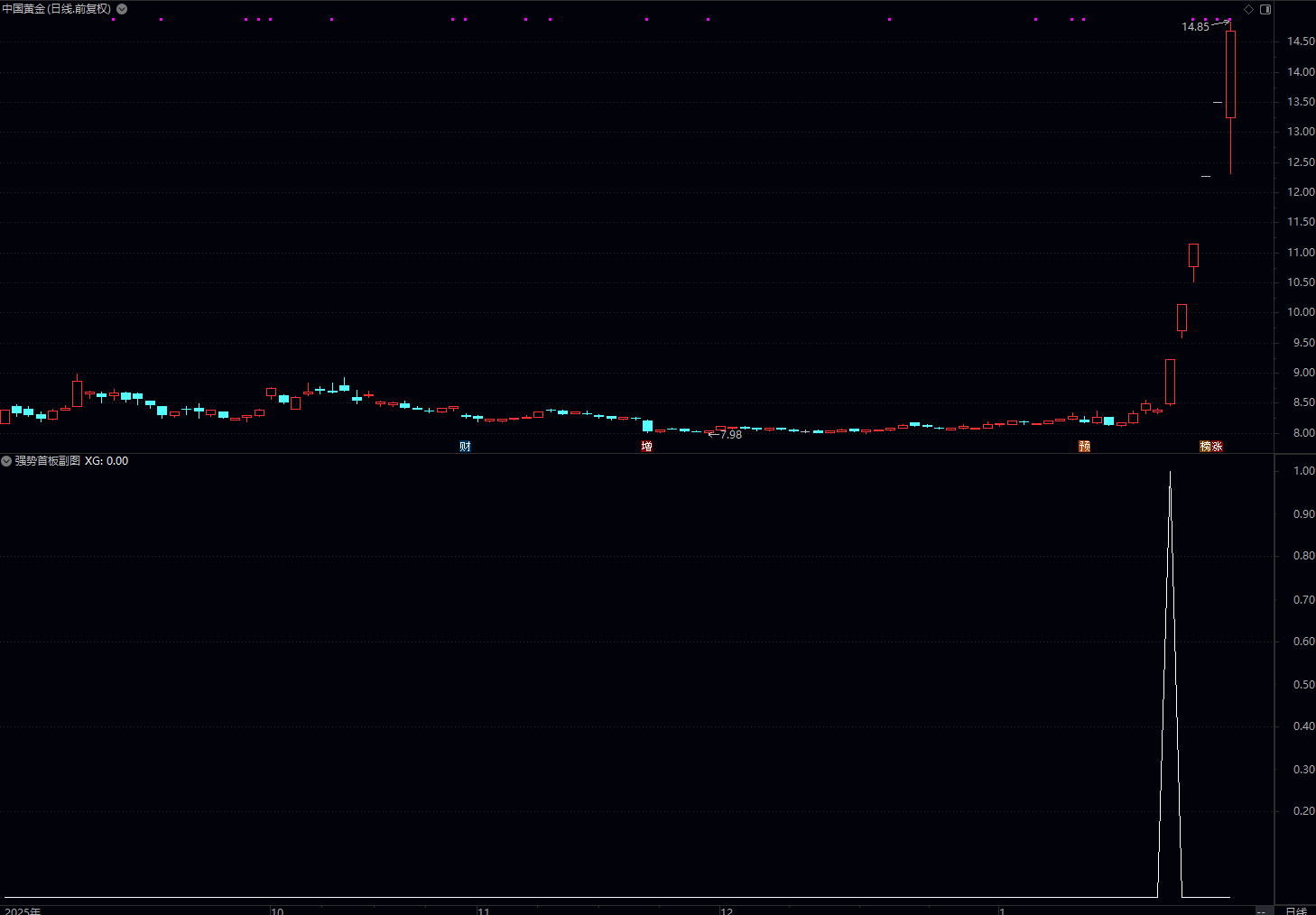Open the 中国黄金 chart title dropdown
Screen dimensions: 1316x915
(122, 9)
